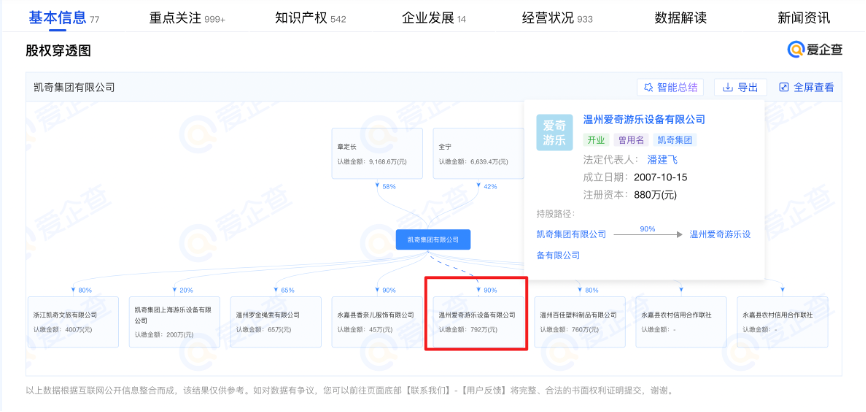This screenshot has width=866, height=412.
Task: Select the 温州罗金绳索有限公司 node
Action: (x=276, y=322)
